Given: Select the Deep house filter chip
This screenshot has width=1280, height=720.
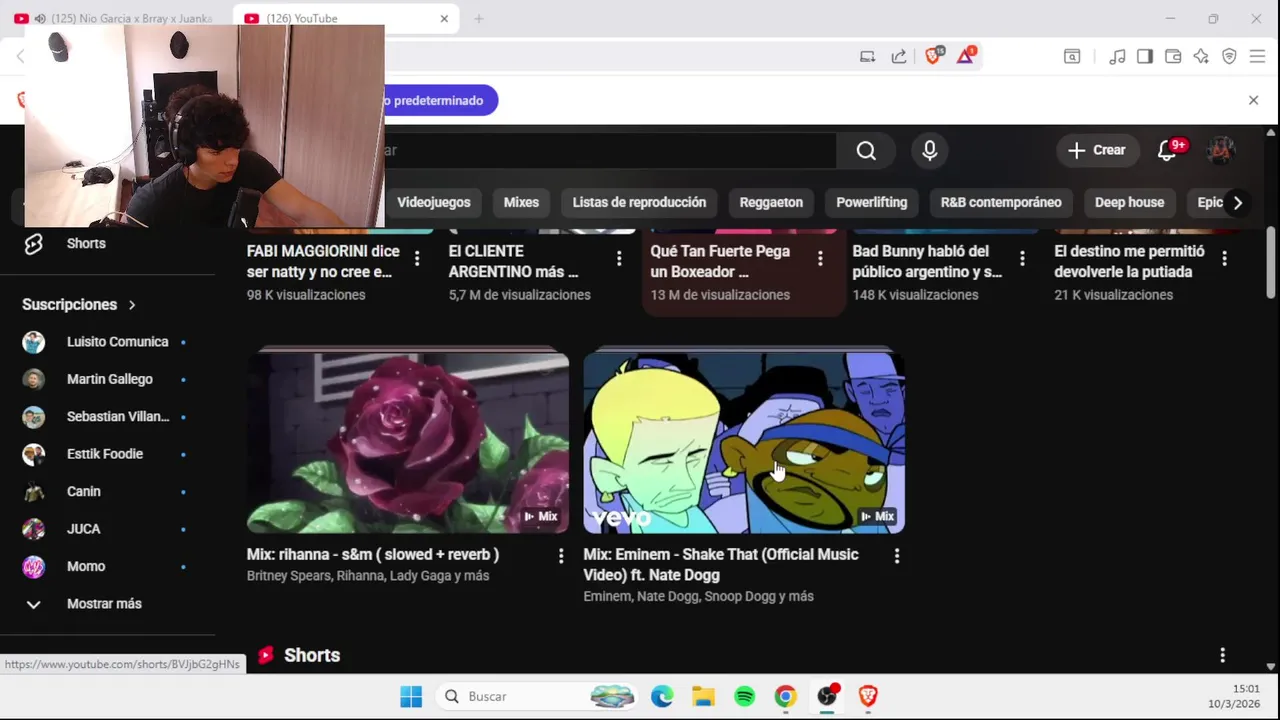Looking at the screenshot, I should [x=1129, y=202].
